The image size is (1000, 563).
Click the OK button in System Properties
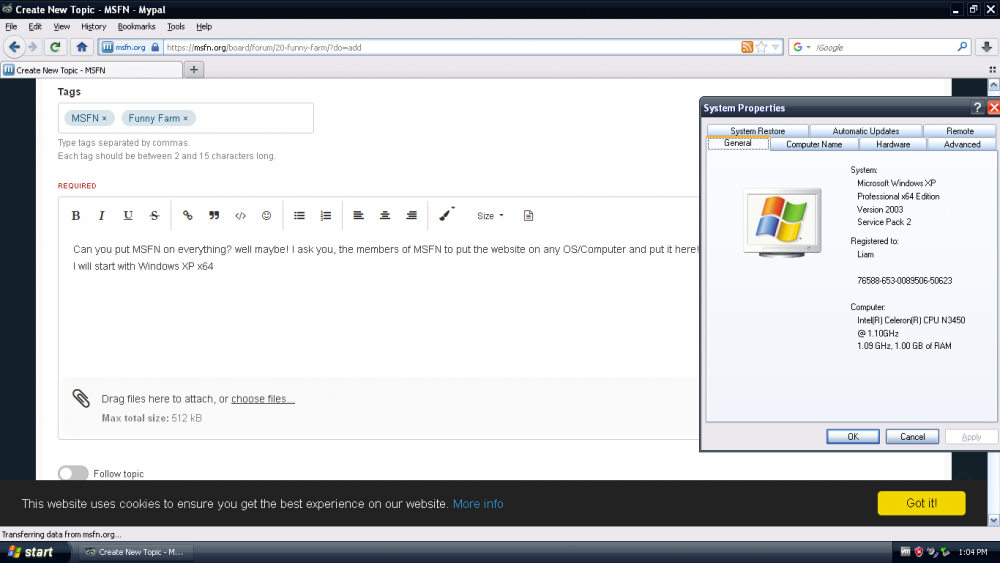[x=853, y=437]
